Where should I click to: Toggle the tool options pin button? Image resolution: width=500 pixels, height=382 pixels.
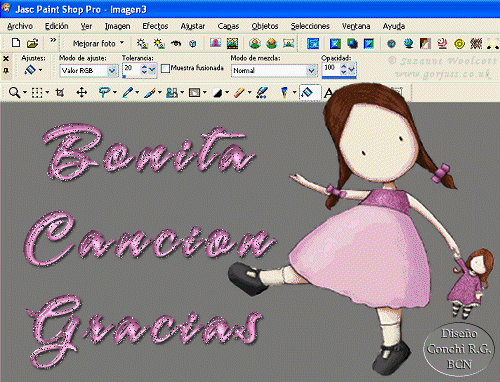[x=6, y=70]
